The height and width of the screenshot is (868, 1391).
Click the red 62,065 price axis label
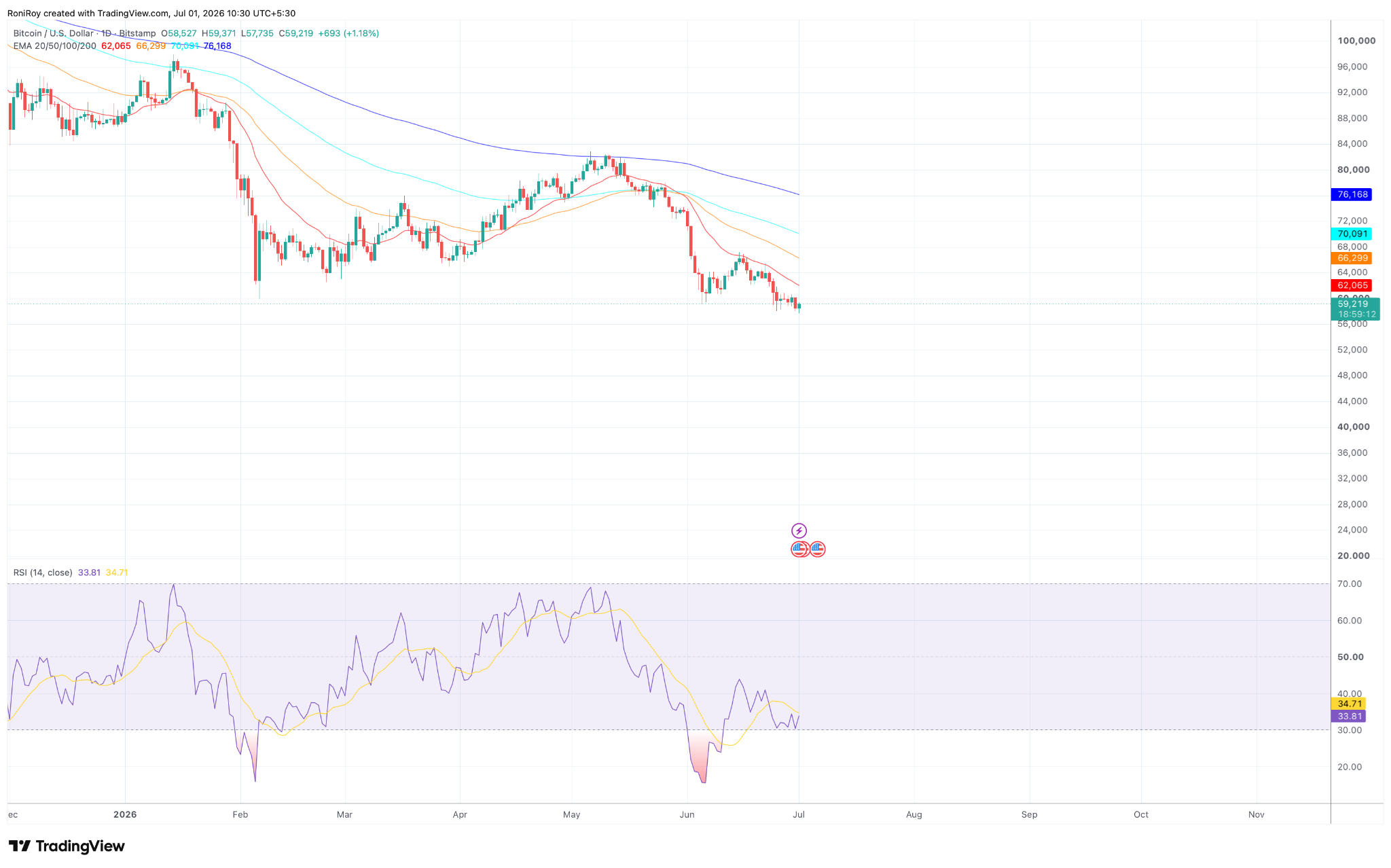pyautogui.click(x=1352, y=285)
